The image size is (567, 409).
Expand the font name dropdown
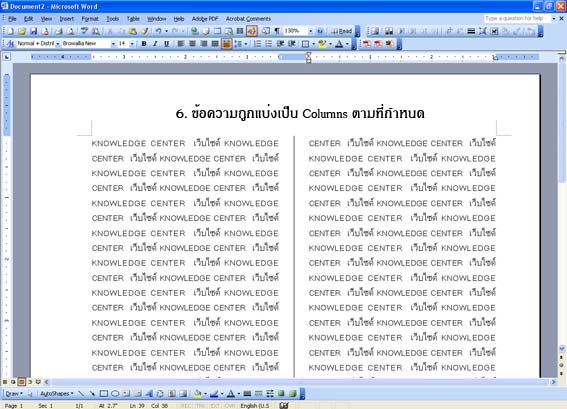pyautogui.click(x=113, y=44)
